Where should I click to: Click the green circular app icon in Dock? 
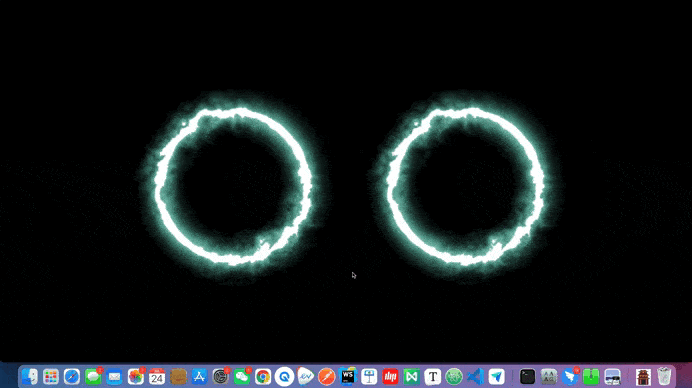click(x=454, y=377)
